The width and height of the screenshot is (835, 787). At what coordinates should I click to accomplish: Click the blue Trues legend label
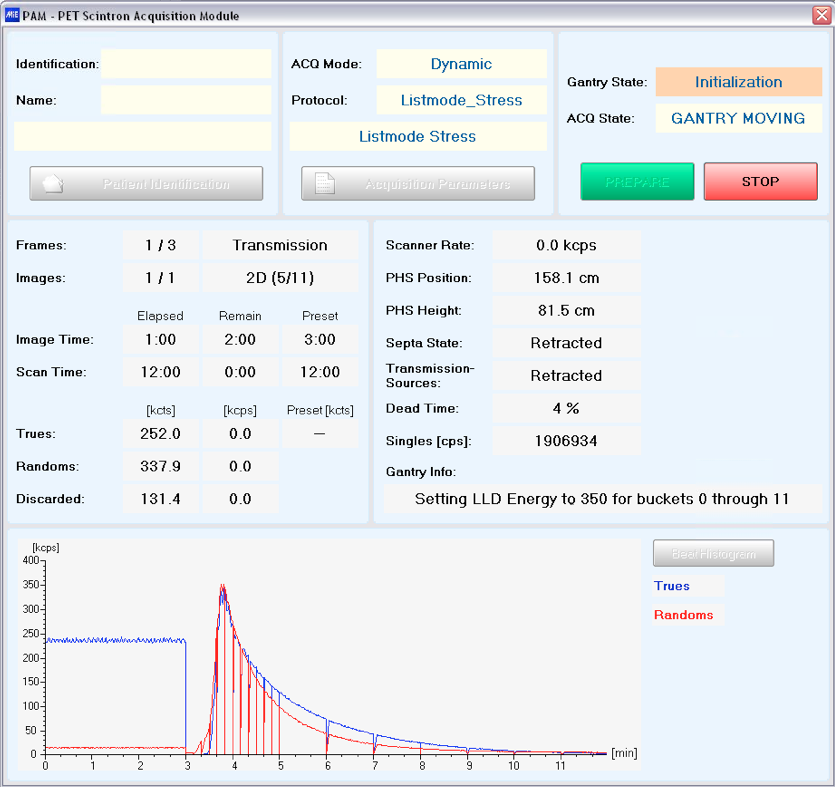point(672,586)
